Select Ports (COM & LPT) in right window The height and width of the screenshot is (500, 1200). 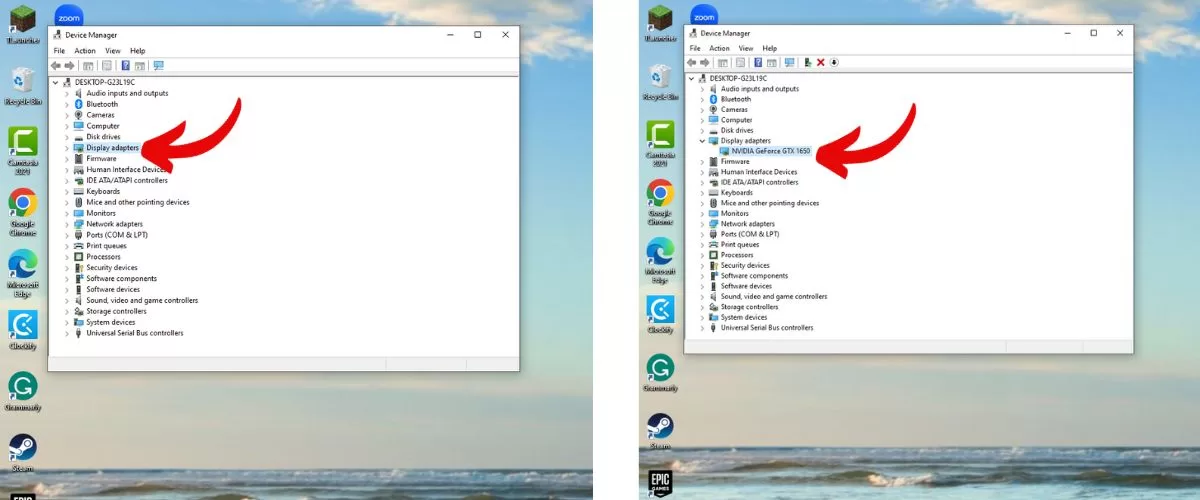(x=741, y=234)
